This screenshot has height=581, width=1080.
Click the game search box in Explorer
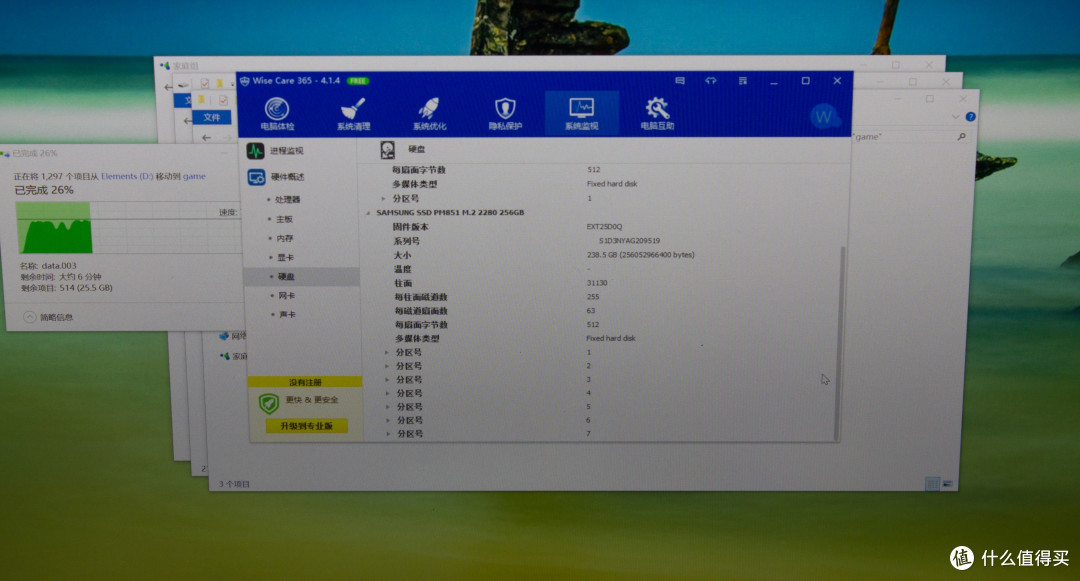[x=902, y=137]
